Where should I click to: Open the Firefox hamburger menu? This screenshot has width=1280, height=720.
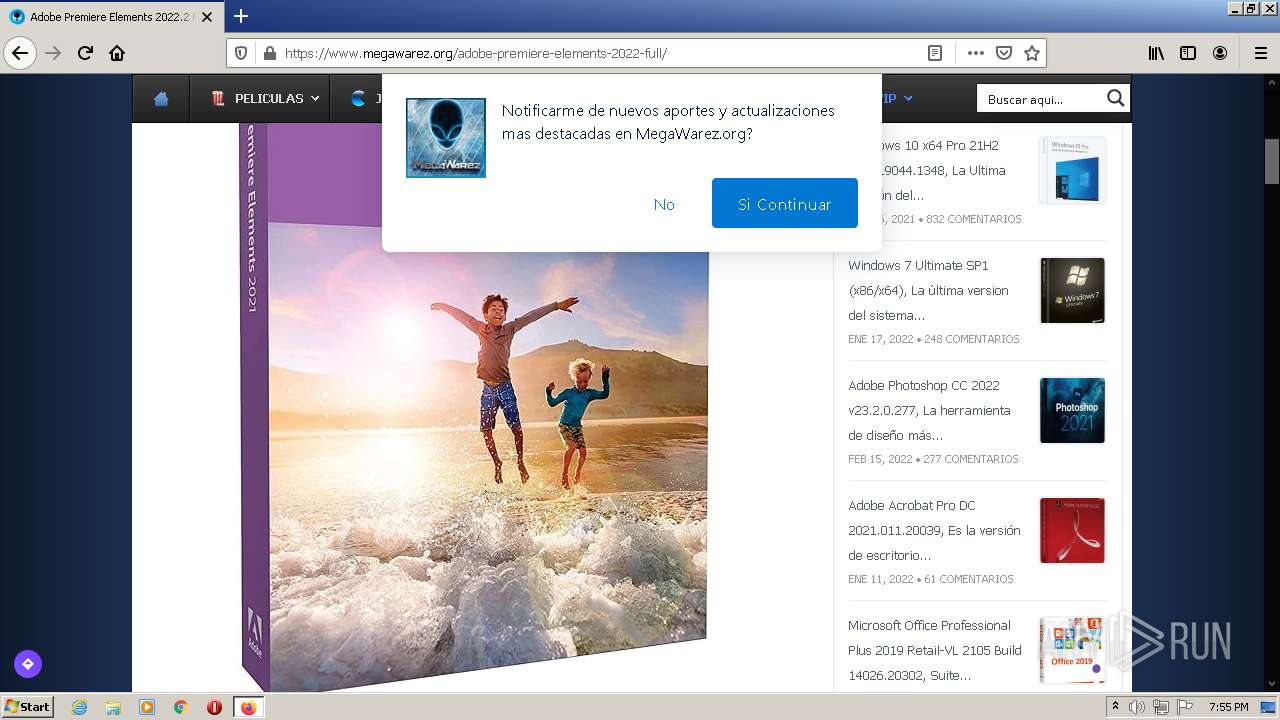[1260, 53]
